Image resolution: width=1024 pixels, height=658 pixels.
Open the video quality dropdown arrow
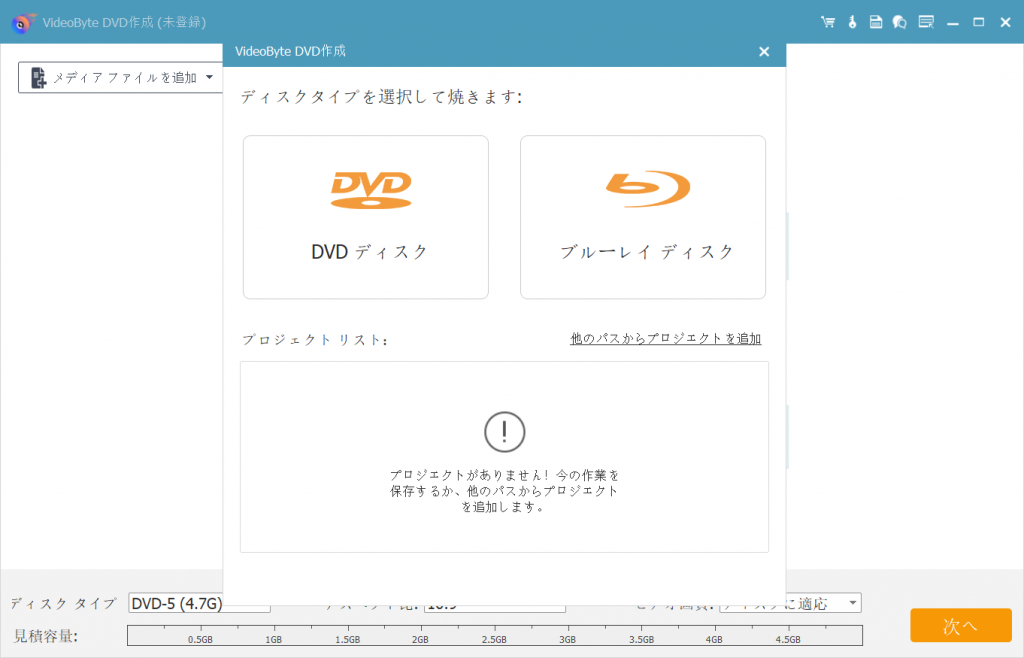coord(852,603)
